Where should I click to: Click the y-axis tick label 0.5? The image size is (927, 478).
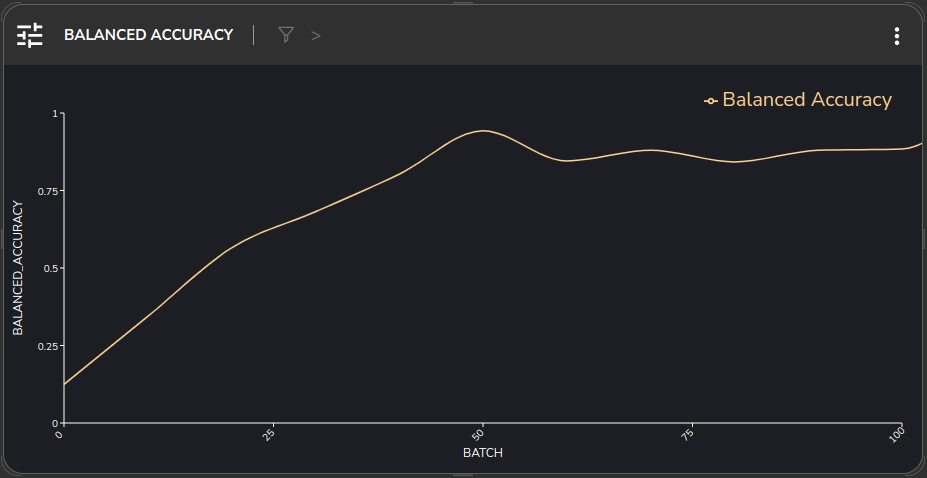(50, 268)
